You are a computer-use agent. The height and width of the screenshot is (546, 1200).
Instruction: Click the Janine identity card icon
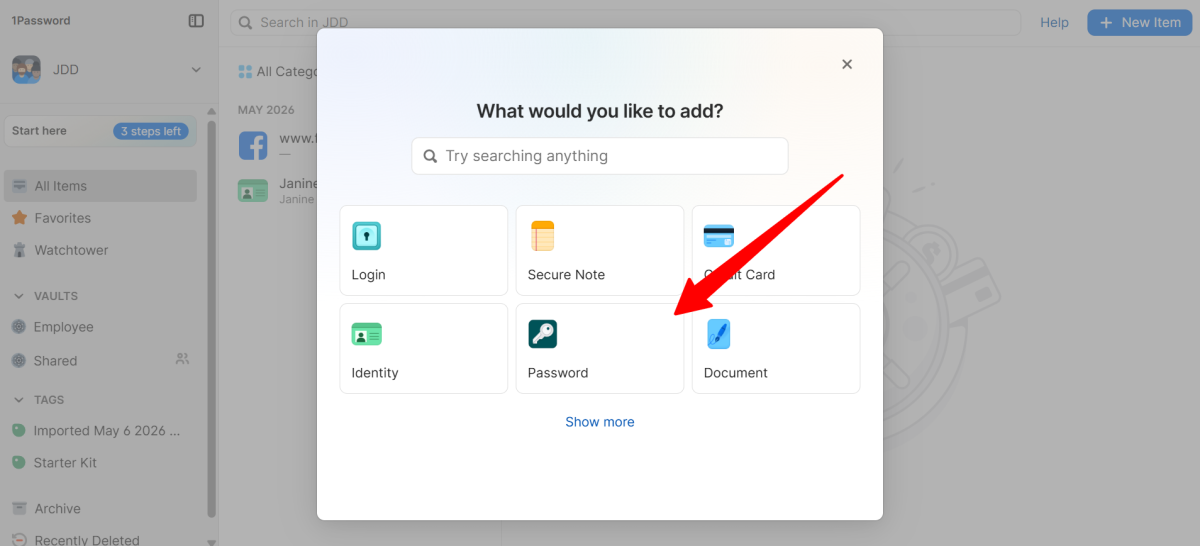253,191
